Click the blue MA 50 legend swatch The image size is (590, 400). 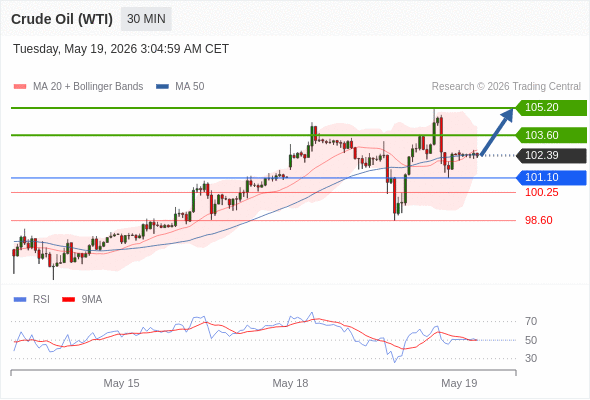[162, 87]
